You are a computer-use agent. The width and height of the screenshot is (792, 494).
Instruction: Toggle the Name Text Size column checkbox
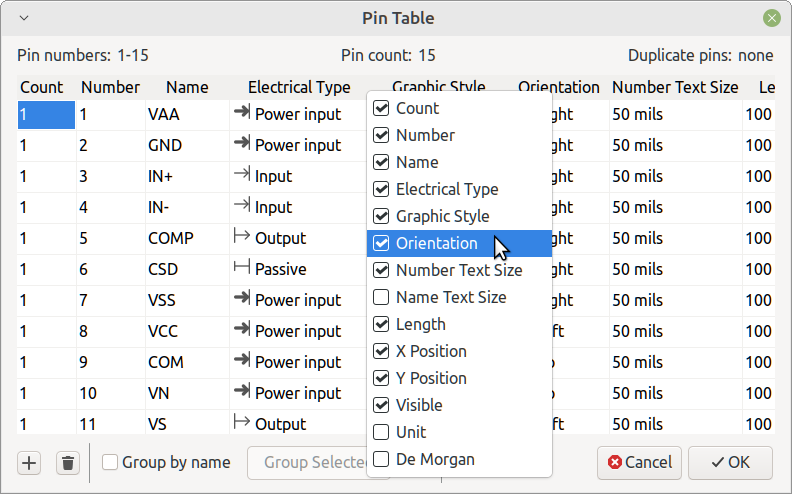click(x=381, y=297)
